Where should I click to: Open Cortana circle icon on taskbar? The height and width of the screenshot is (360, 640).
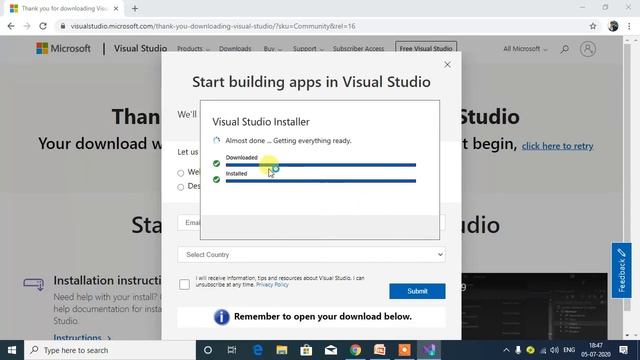point(208,350)
